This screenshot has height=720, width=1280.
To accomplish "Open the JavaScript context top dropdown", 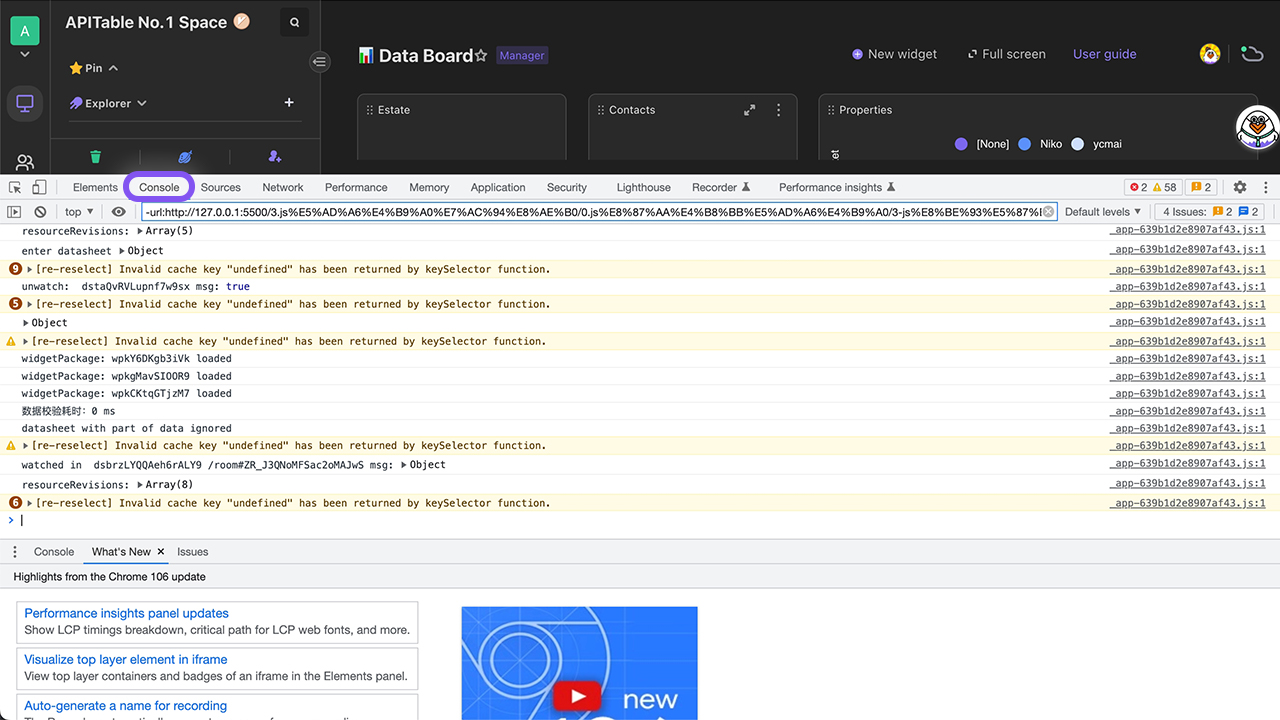I will tap(79, 212).
